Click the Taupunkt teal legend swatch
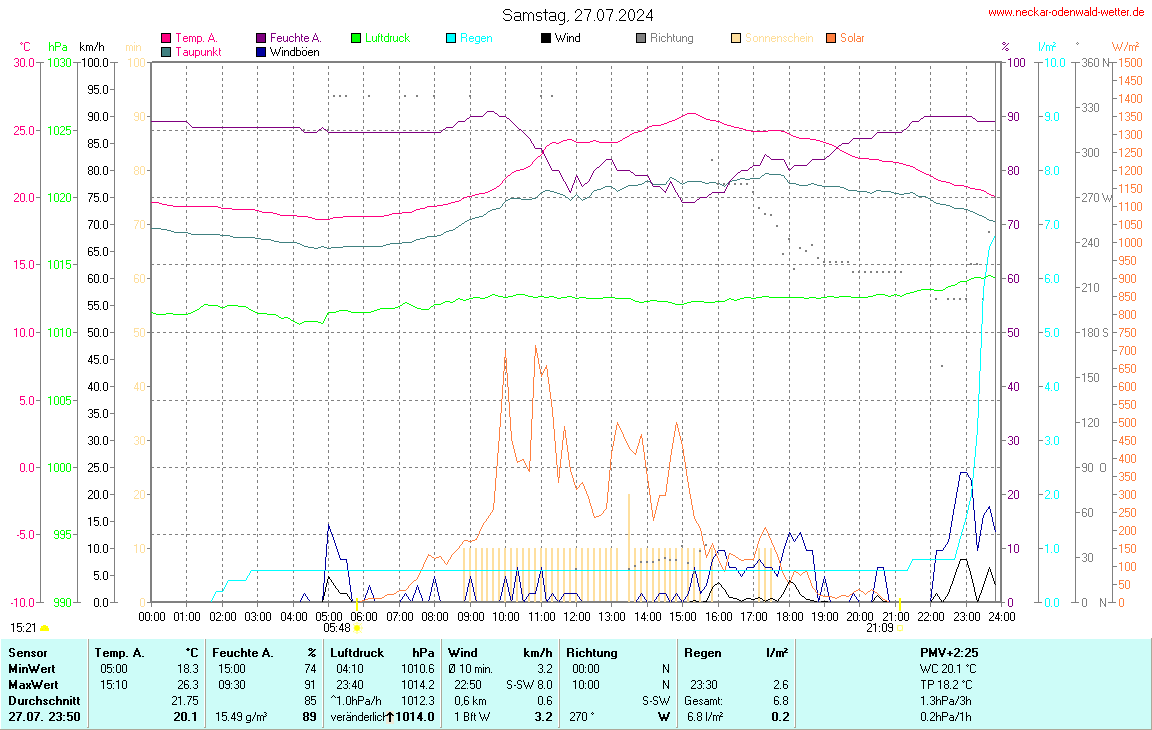This screenshot has height=730, width=1152. click(x=166, y=52)
